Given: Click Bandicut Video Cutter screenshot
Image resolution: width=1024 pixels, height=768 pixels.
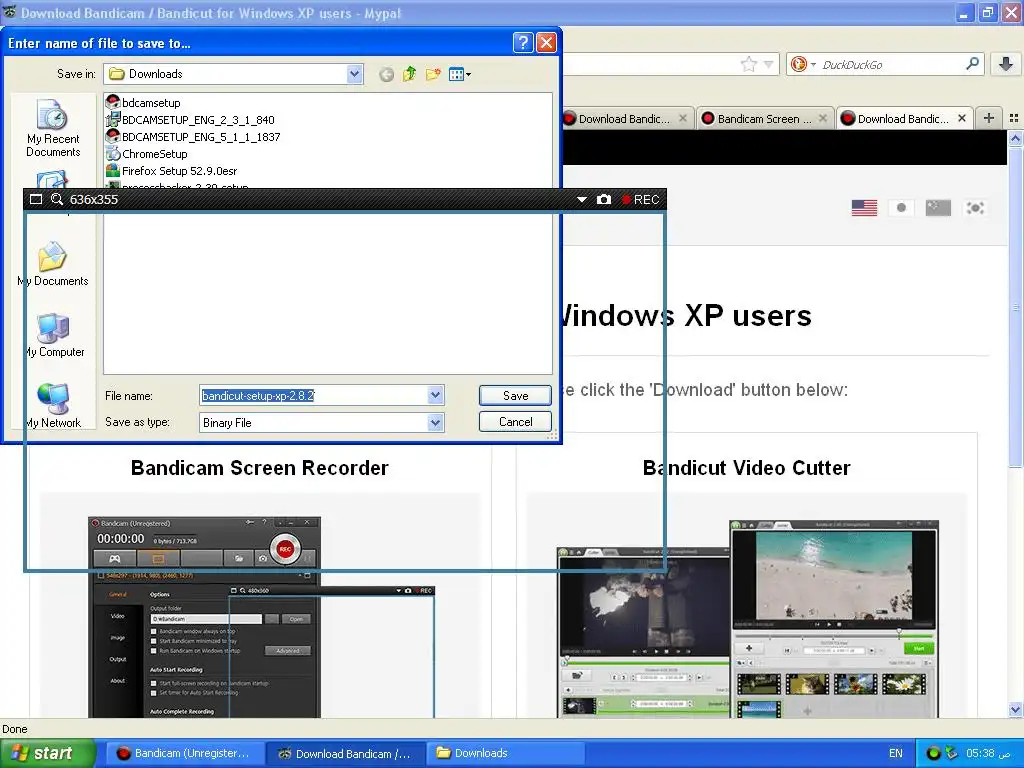Looking at the screenshot, I should coord(747,618).
